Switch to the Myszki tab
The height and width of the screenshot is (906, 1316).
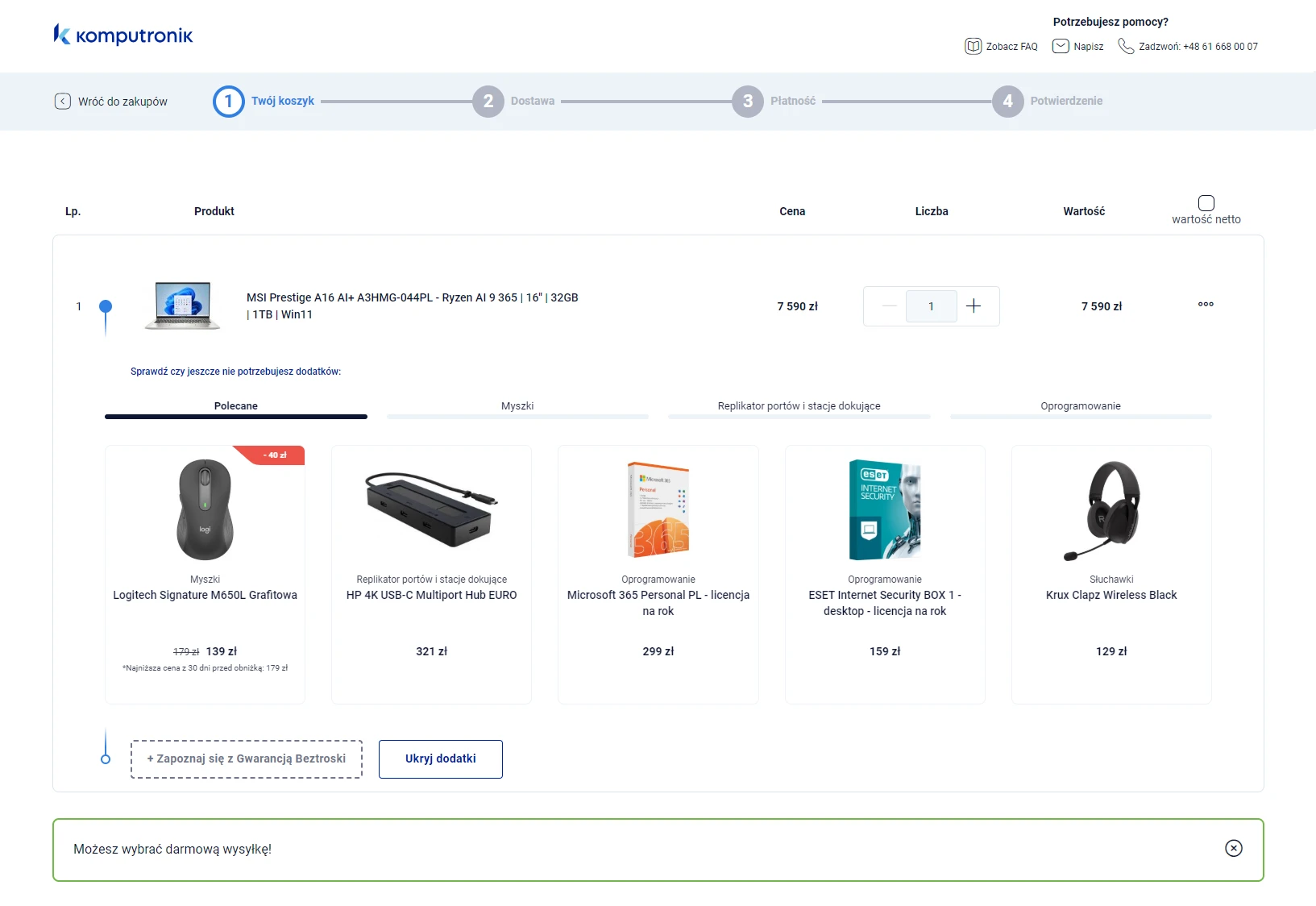coord(517,406)
